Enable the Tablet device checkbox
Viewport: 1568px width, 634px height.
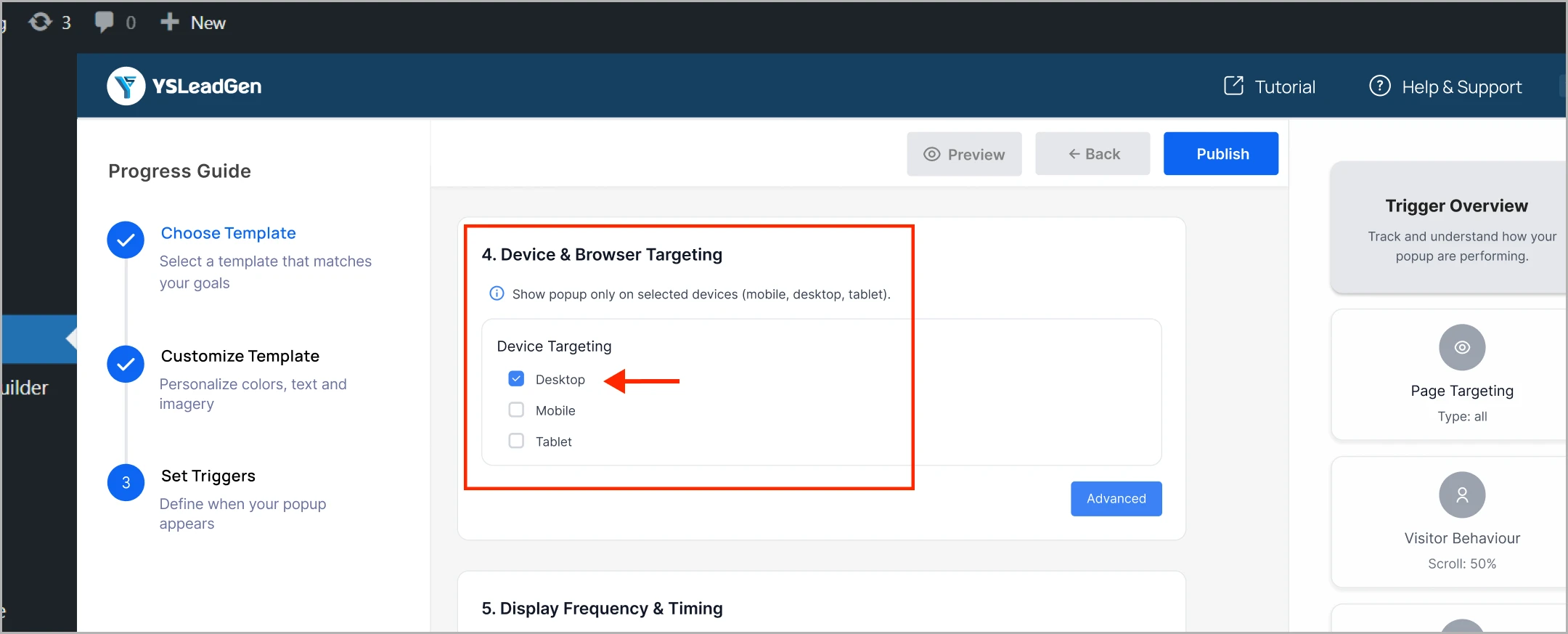click(x=516, y=441)
